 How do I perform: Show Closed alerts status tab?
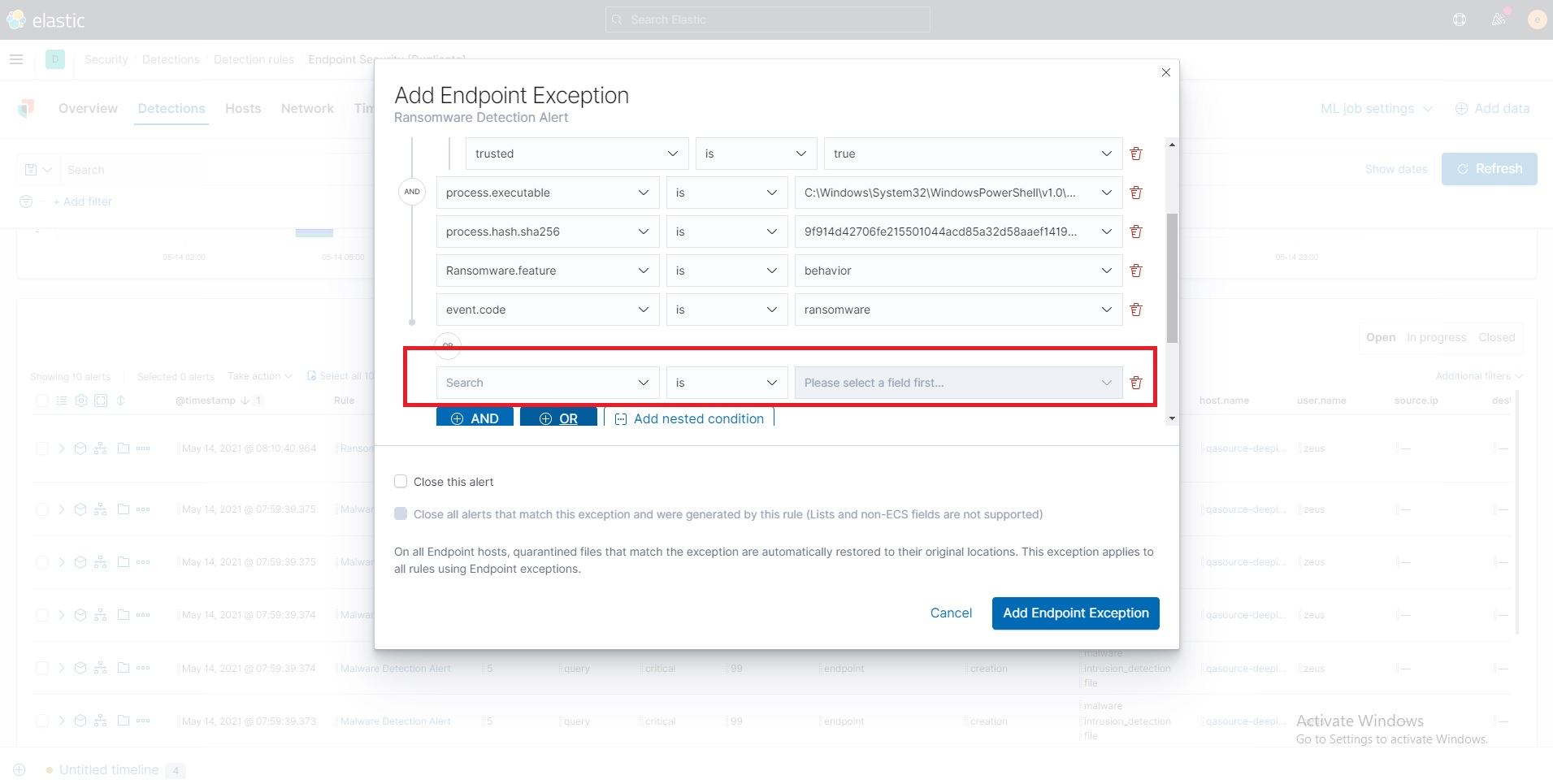(x=1497, y=338)
